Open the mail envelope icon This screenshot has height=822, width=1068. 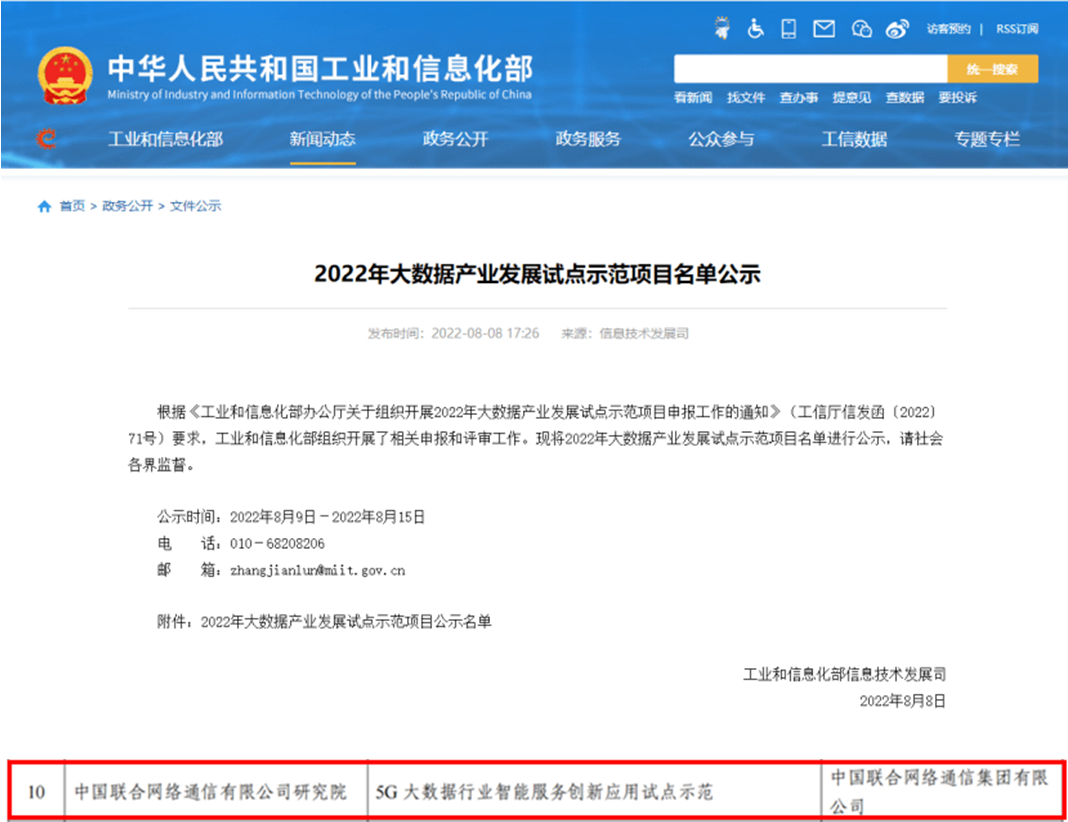click(x=824, y=28)
